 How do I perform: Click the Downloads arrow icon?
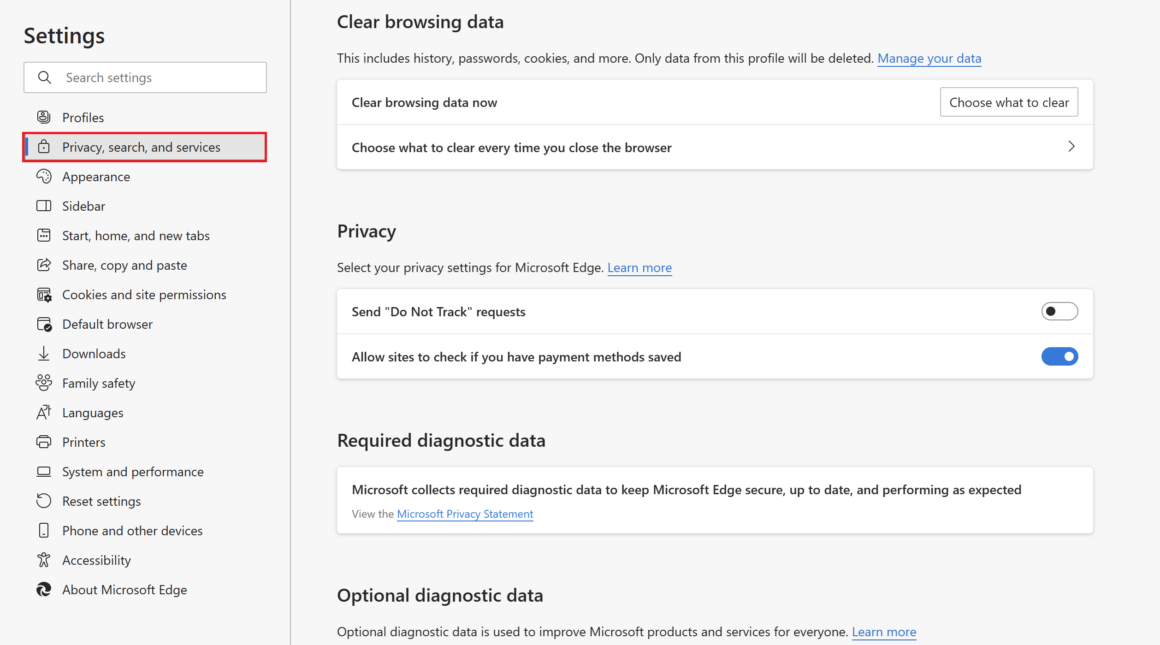point(44,354)
